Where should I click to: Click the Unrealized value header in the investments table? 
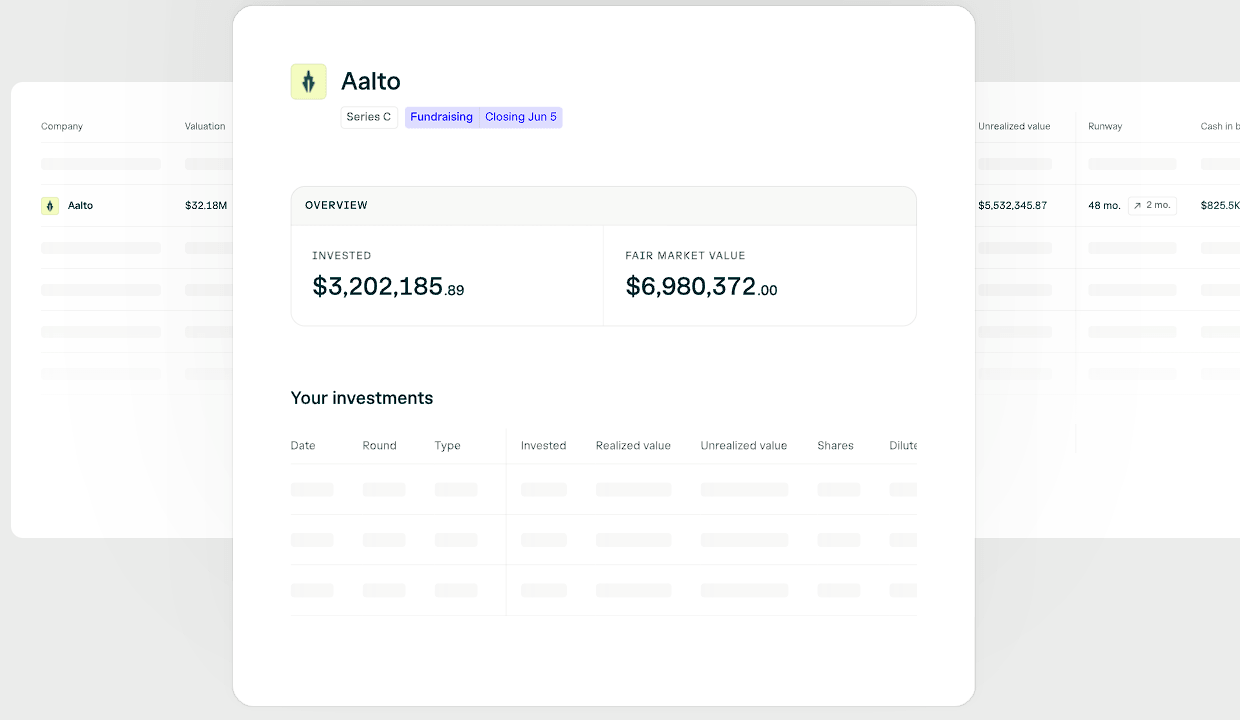(x=744, y=446)
